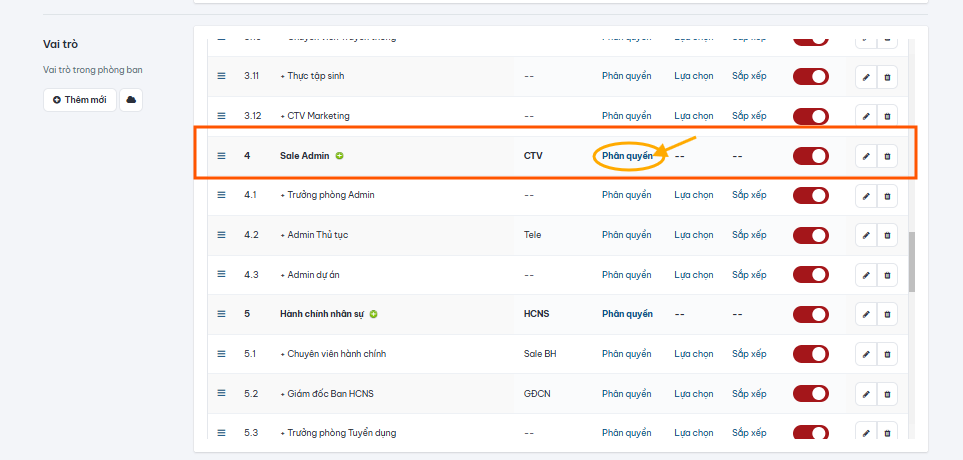Delete the Thực tập sinh role

pyautogui.click(x=887, y=77)
